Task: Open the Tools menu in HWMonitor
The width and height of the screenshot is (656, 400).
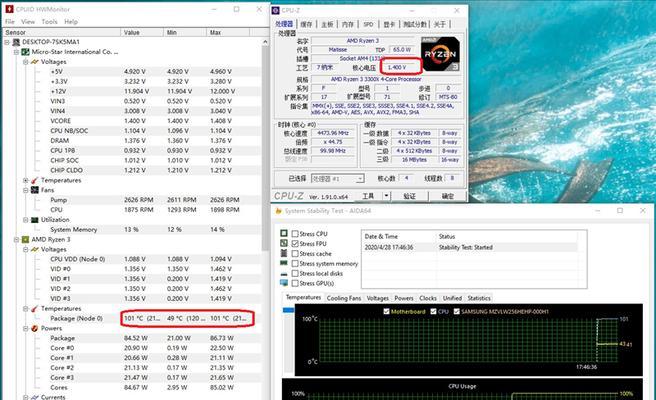Action: click(49, 21)
